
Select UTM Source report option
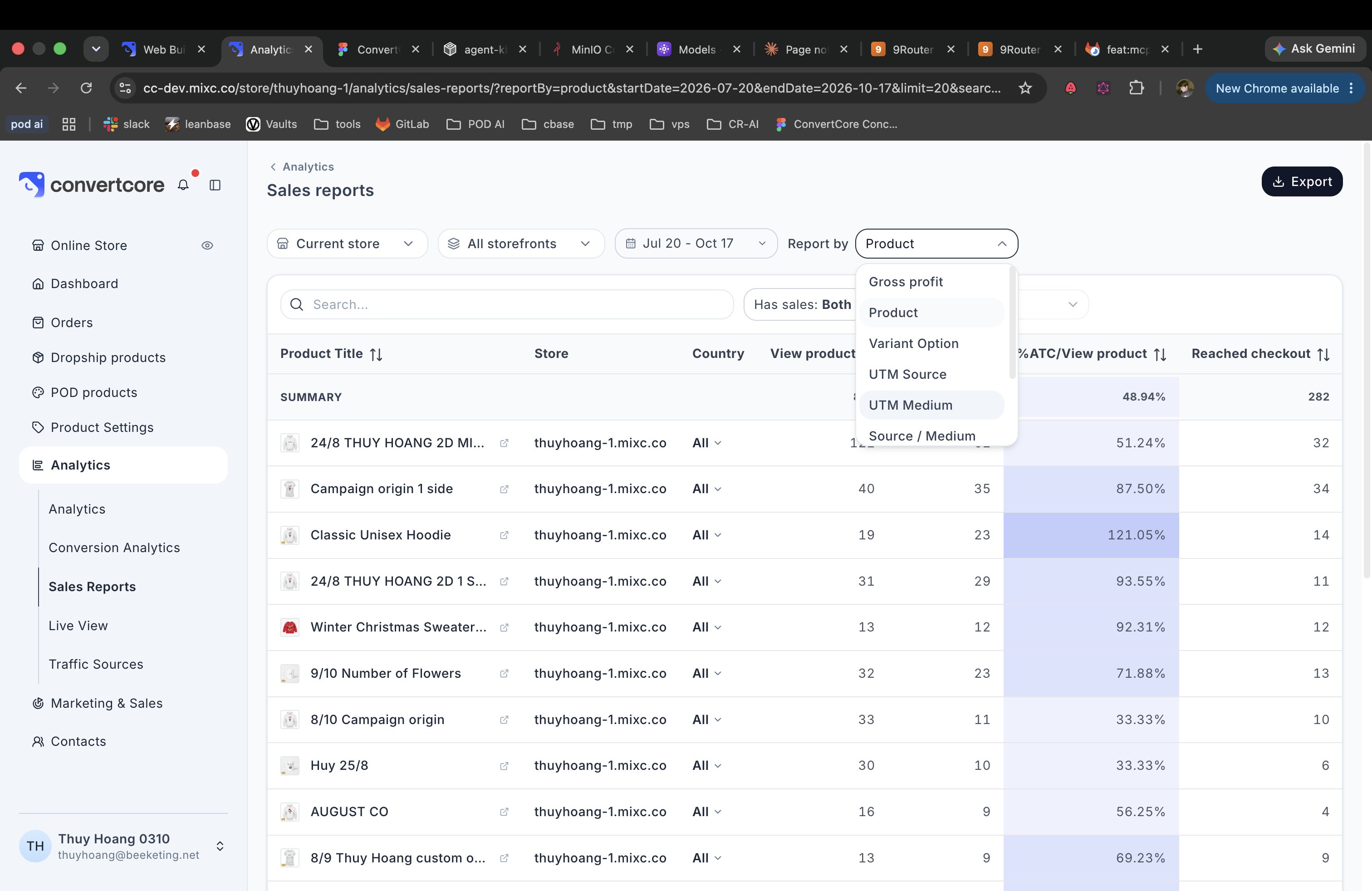(931, 374)
